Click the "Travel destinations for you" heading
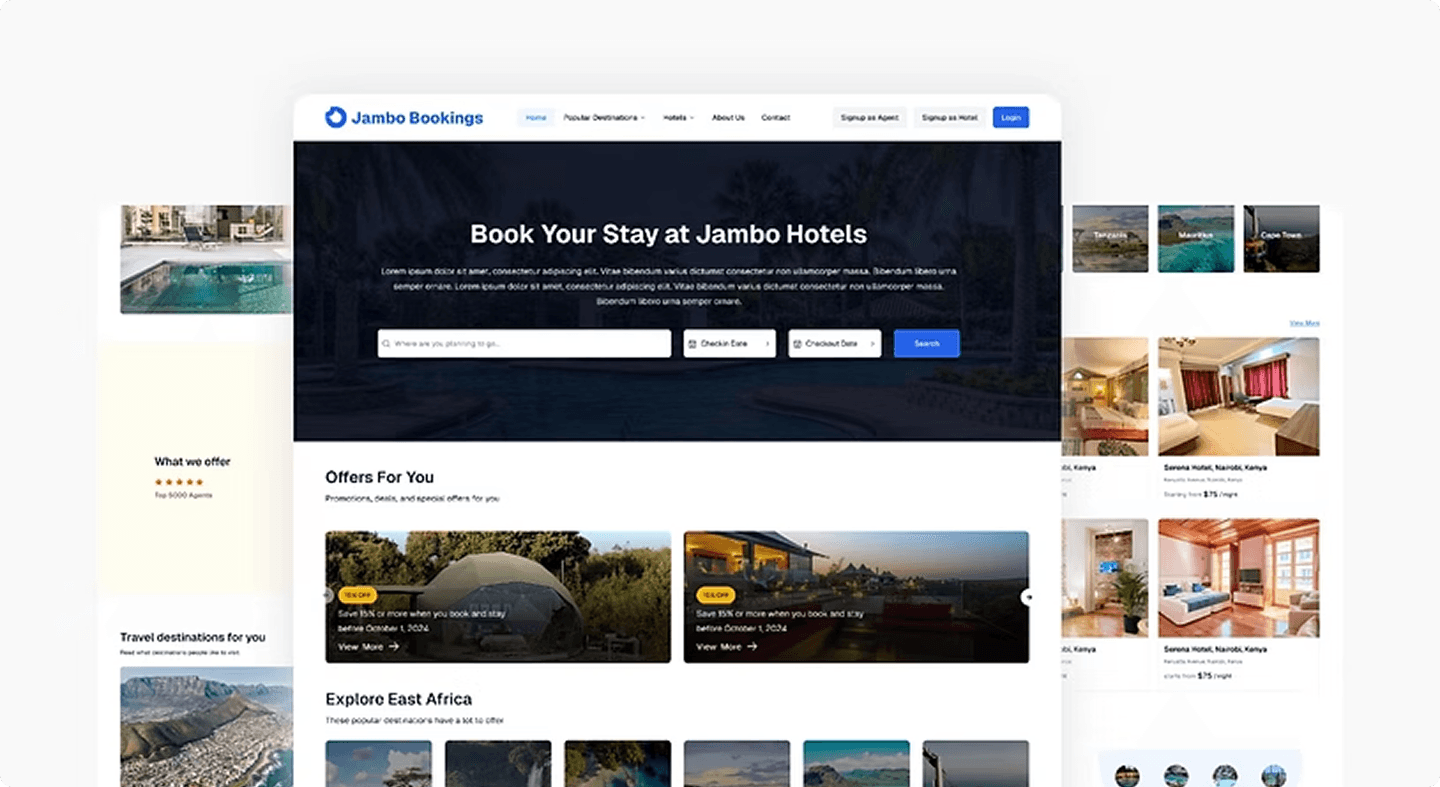This screenshot has width=1440, height=787. click(193, 637)
